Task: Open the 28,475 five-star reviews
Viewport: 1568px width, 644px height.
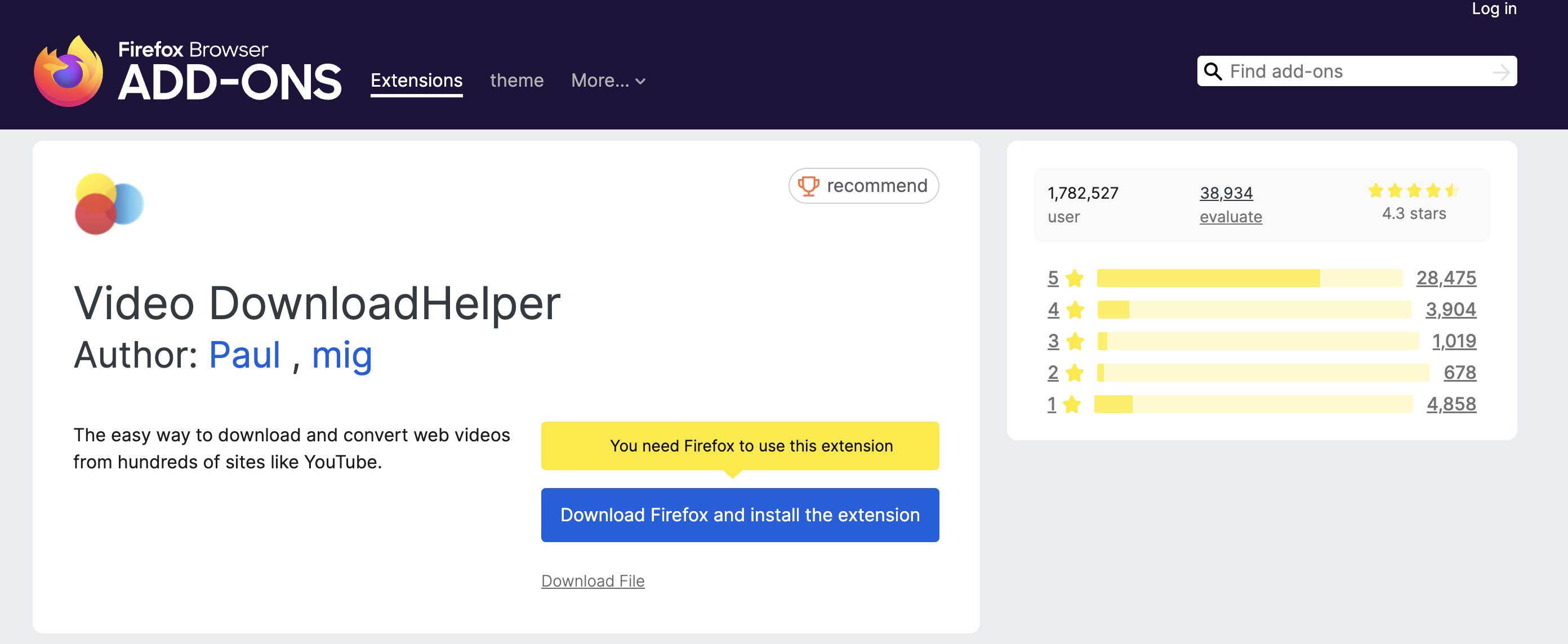Action: (x=1446, y=278)
